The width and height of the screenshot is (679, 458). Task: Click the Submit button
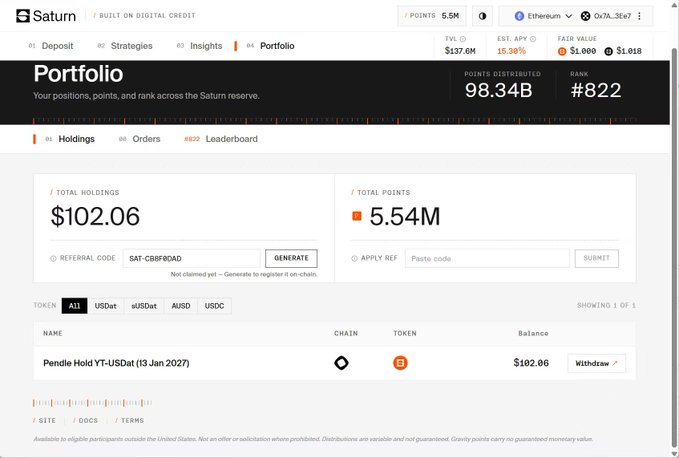click(x=597, y=258)
